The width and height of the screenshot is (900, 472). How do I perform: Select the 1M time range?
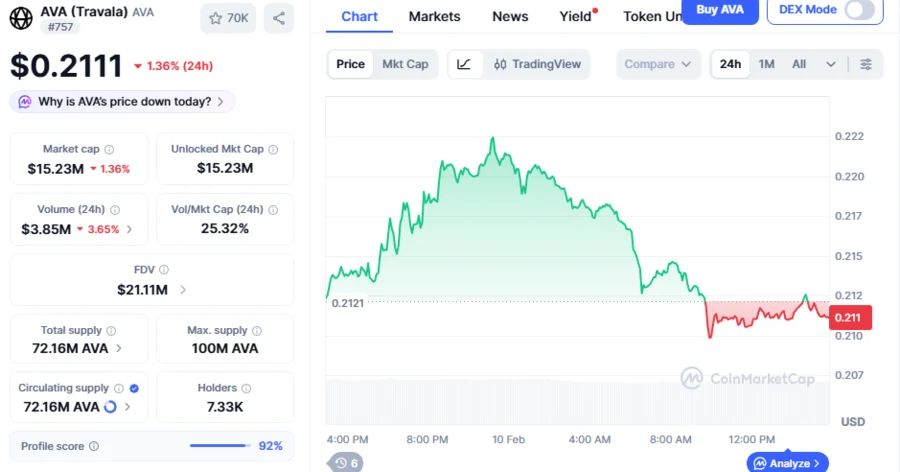tap(766, 64)
